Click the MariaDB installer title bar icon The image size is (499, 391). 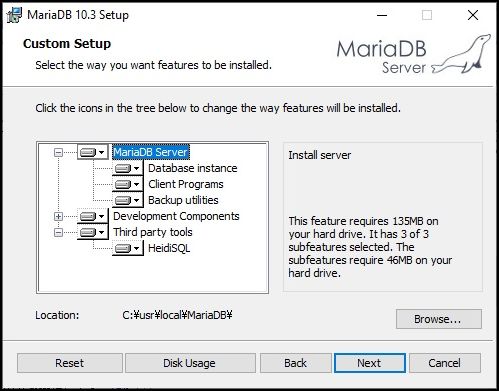tap(14, 15)
